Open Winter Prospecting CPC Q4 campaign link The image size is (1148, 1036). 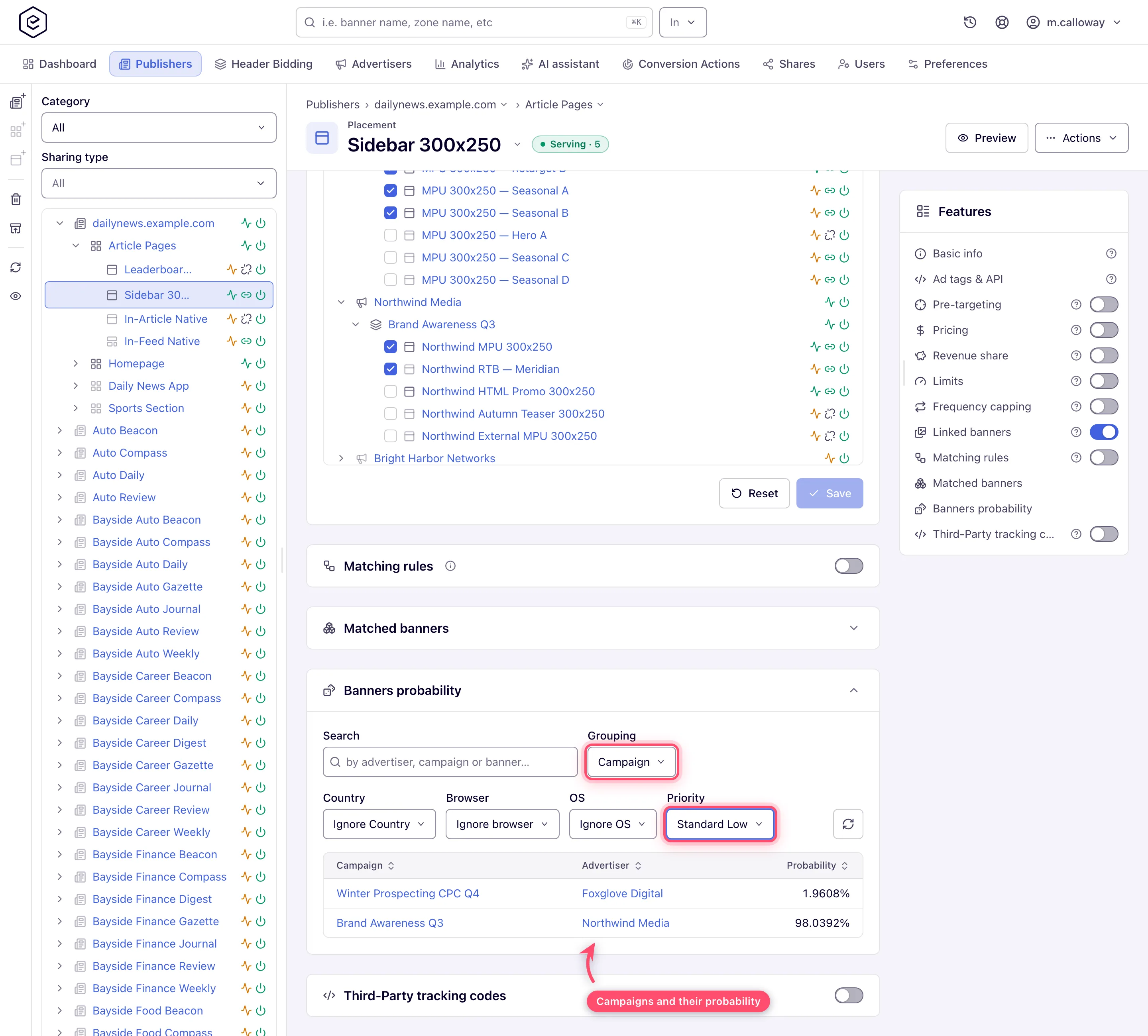[408, 893]
